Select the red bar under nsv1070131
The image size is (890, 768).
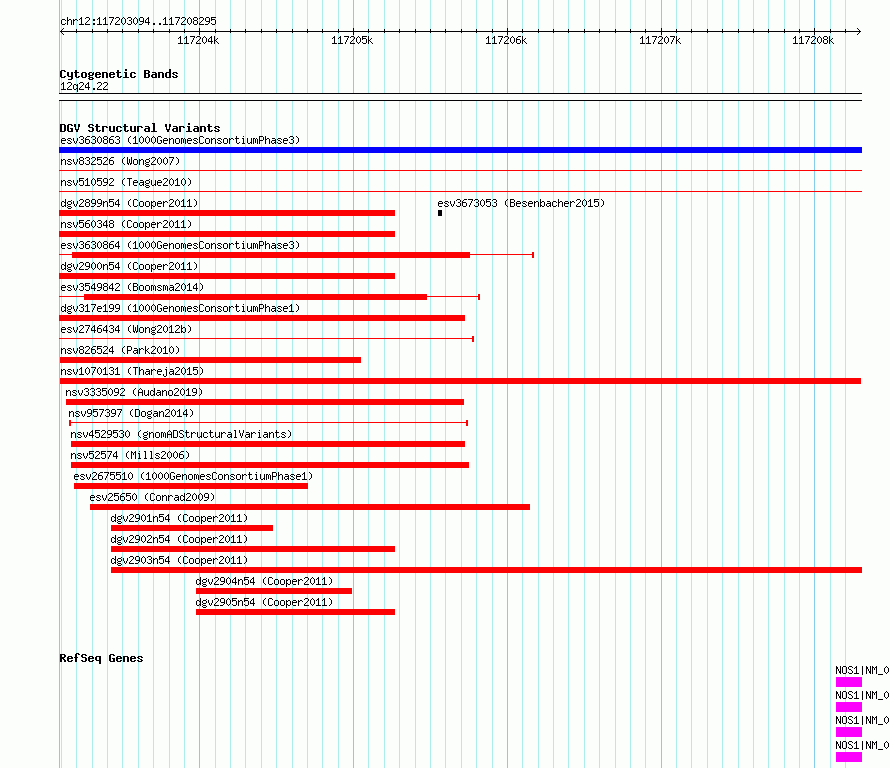tap(460, 381)
